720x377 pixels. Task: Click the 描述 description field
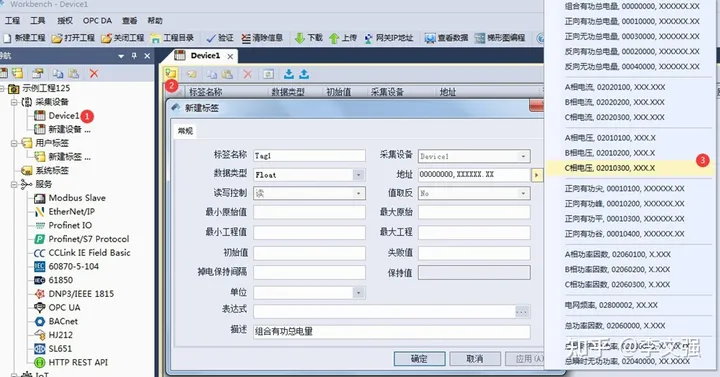point(392,332)
